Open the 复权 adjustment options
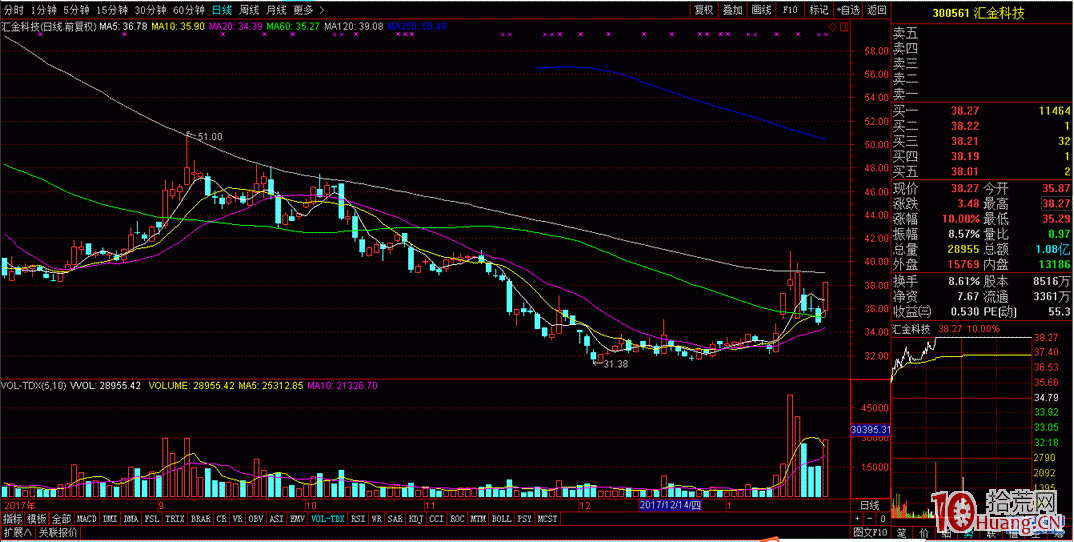The width and height of the screenshot is (1074, 542). 703,10
